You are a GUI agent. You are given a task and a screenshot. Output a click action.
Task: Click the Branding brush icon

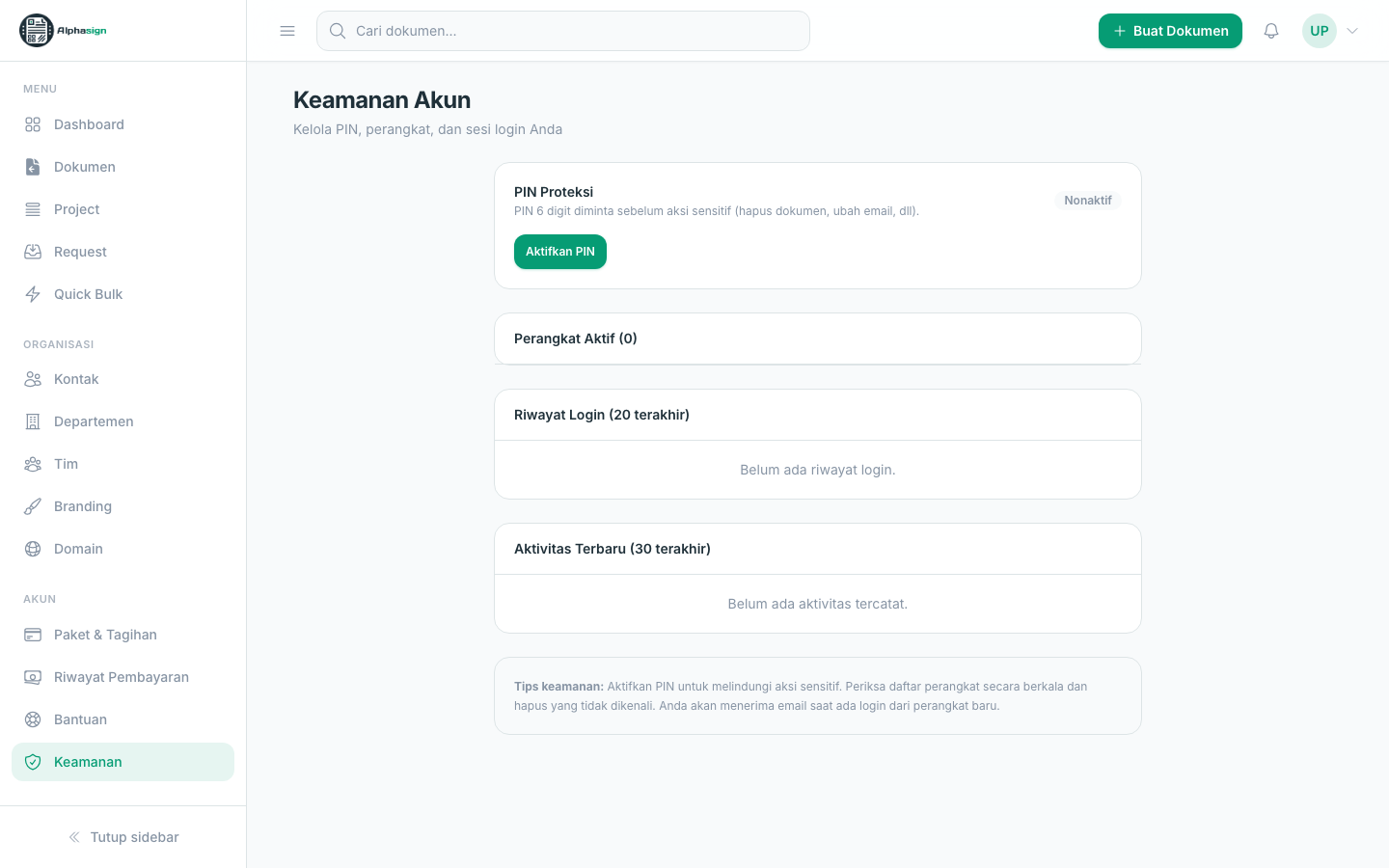33,506
